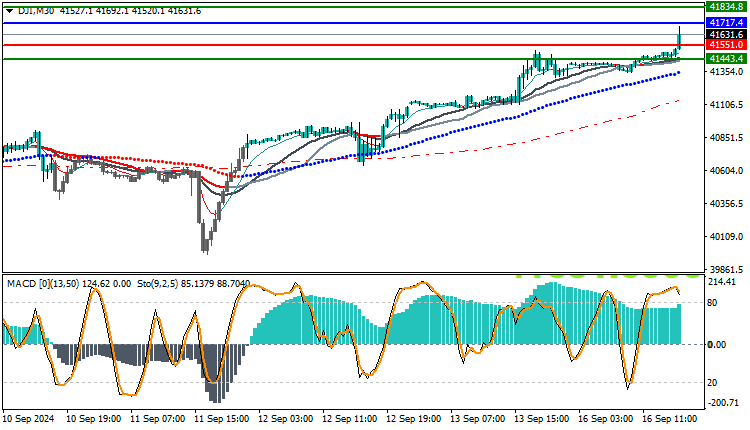Click the 12 Sep 11:00 time label
Image resolution: width=750 pixels, height=430 pixels.
(x=350, y=419)
